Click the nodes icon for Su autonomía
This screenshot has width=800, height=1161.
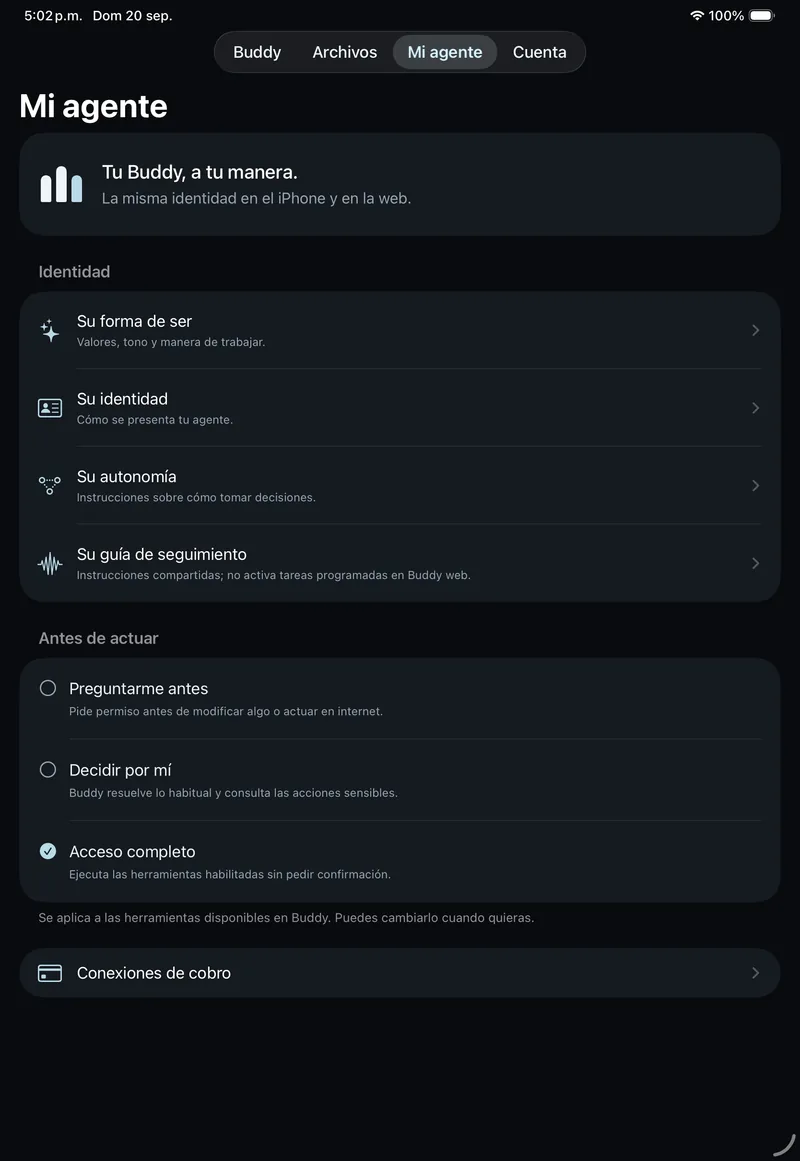coord(50,486)
